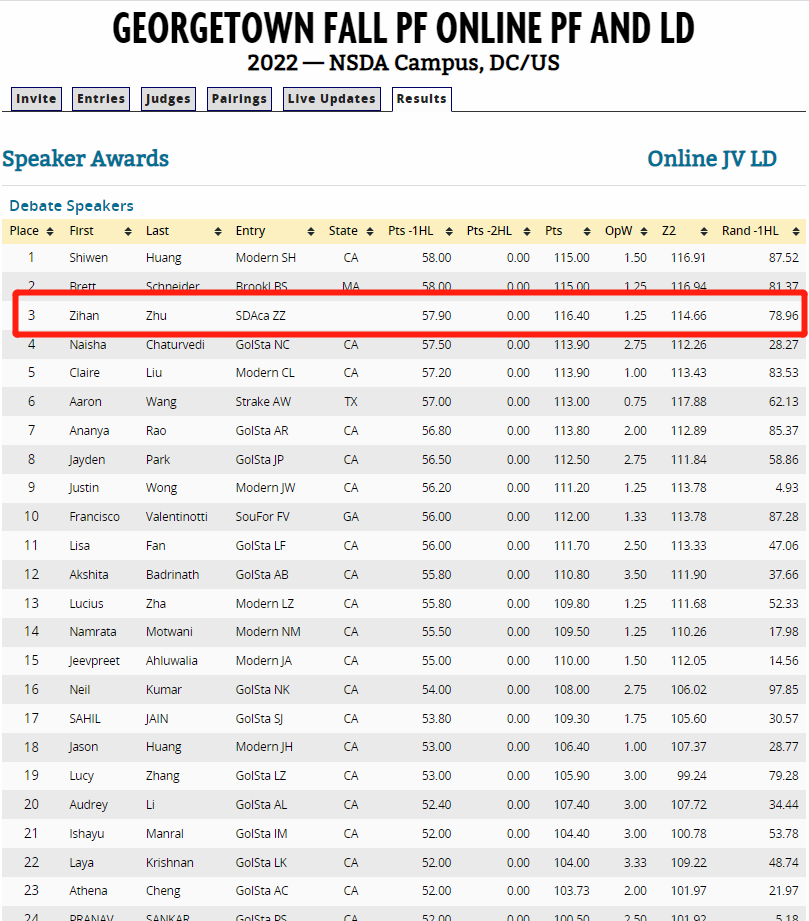This screenshot has height=921, width=809.
Task: Sort by Z2 column arrows
Action: pyautogui.click(x=702, y=231)
